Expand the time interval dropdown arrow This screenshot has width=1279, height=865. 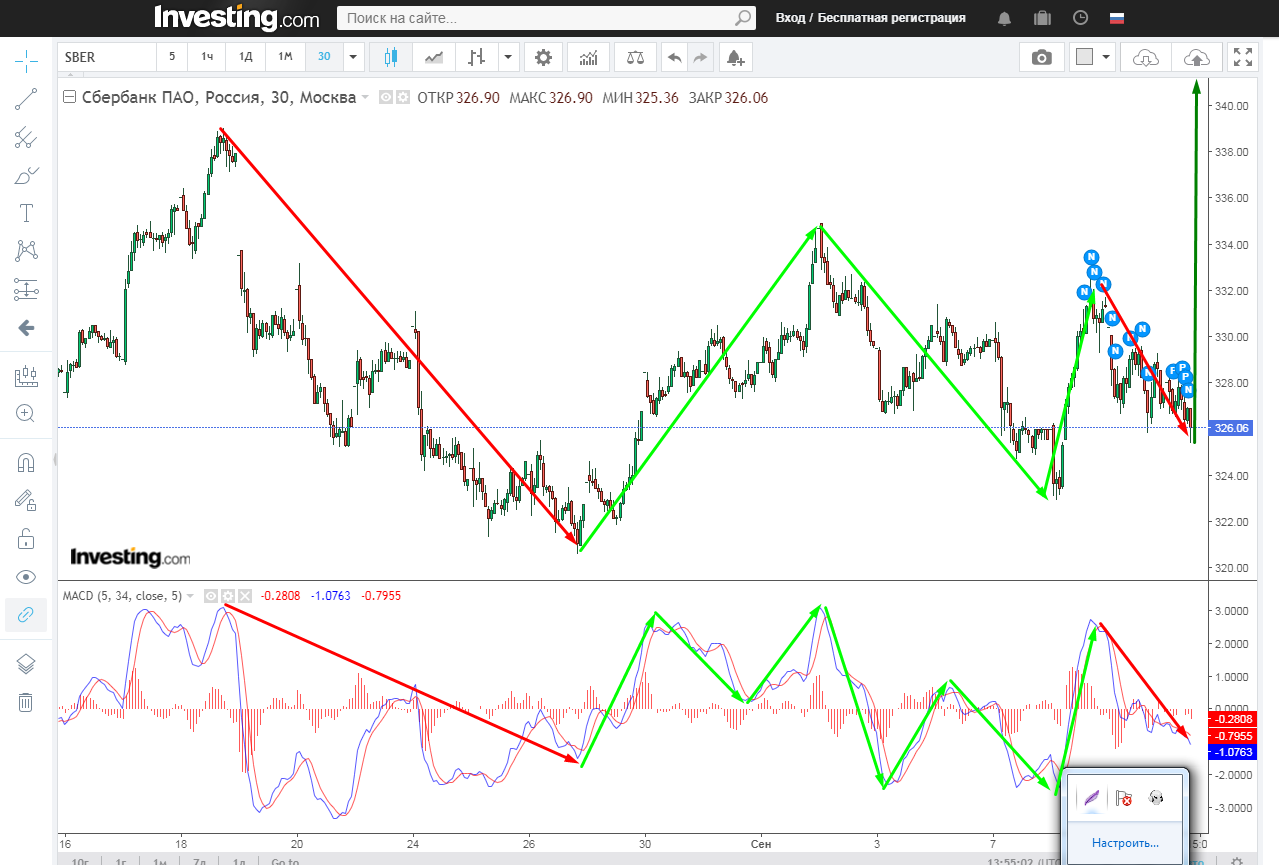tap(352, 57)
